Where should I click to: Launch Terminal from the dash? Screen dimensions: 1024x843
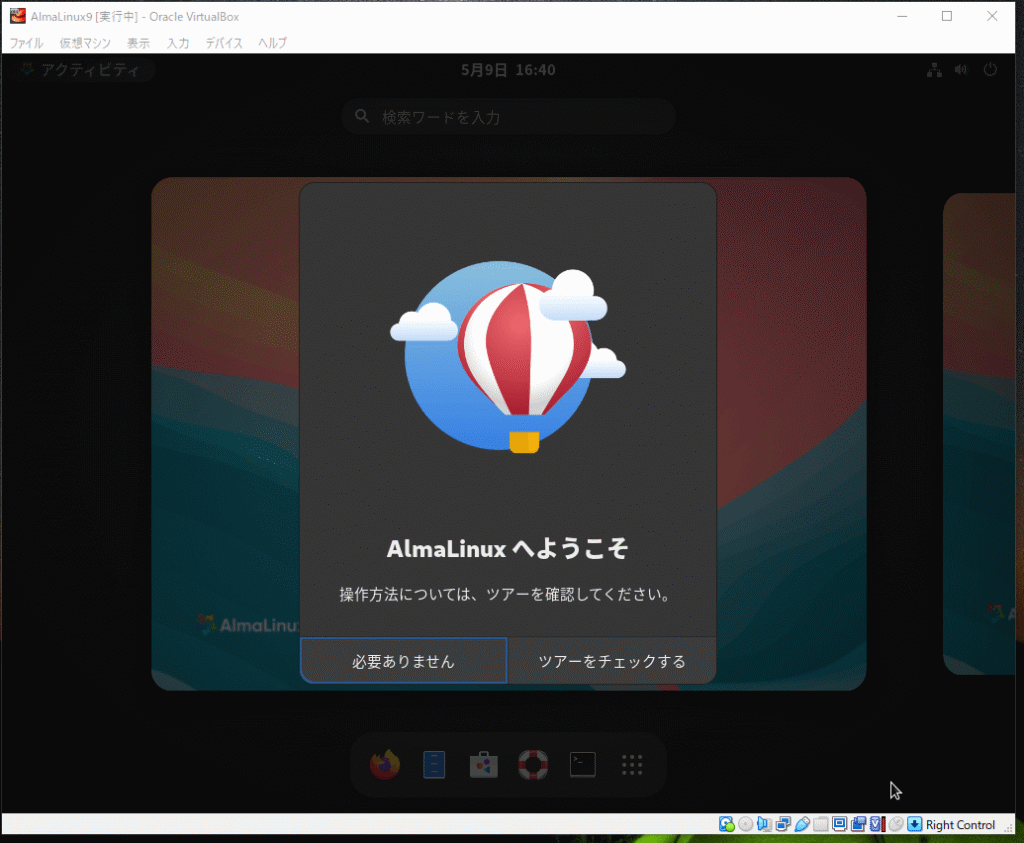tap(583, 765)
